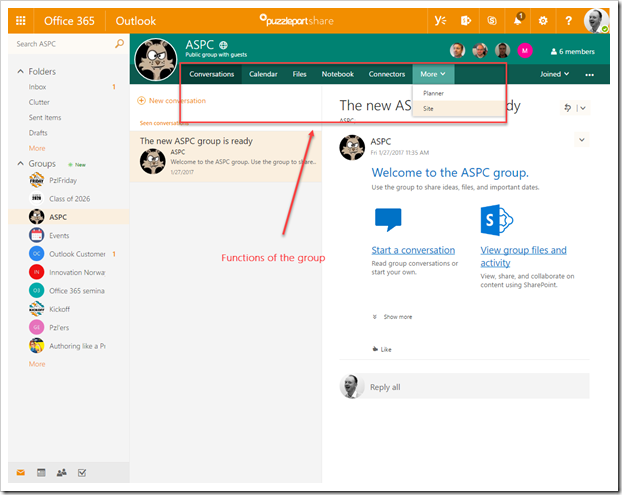
Task: Click the search magnifier icon
Action: [x=119, y=44]
